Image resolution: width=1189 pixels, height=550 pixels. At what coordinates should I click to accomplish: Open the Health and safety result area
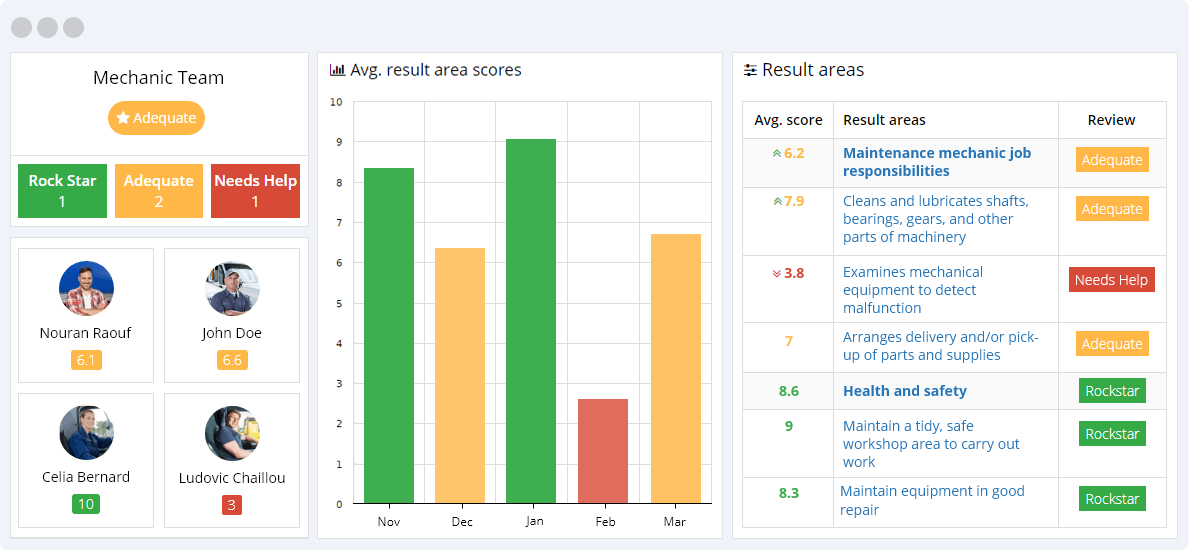pos(904,391)
